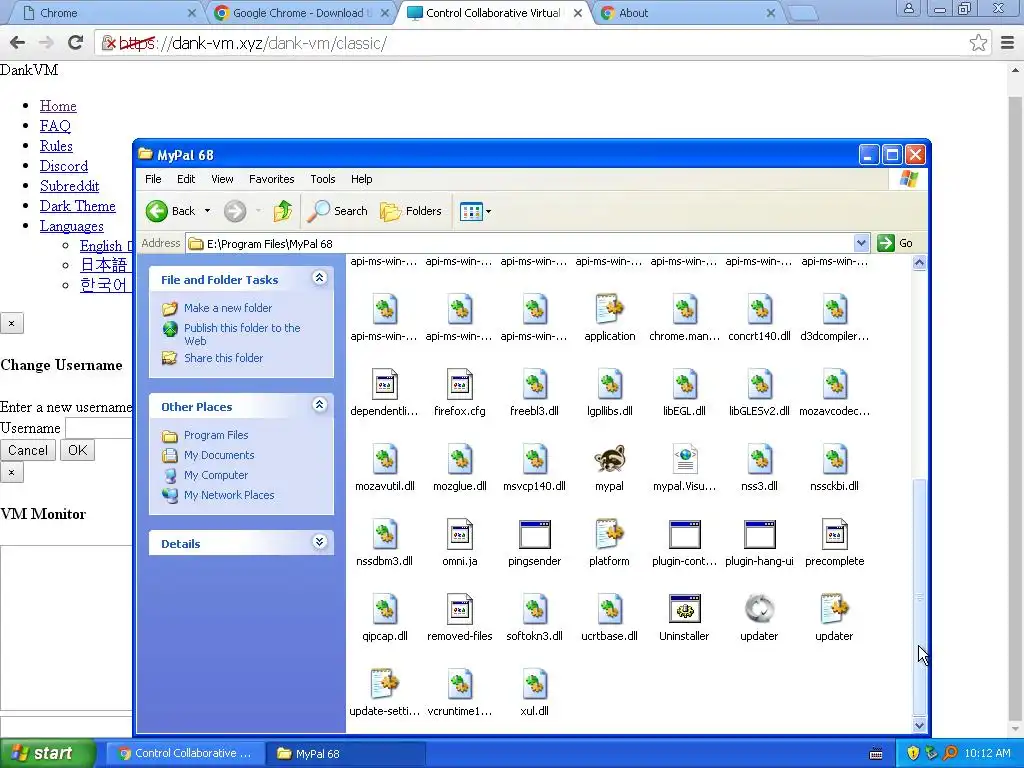Click the Explorer scrollbar down arrow
Image resolution: width=1024 pixels, height=768 pixels.
(919, 724)
